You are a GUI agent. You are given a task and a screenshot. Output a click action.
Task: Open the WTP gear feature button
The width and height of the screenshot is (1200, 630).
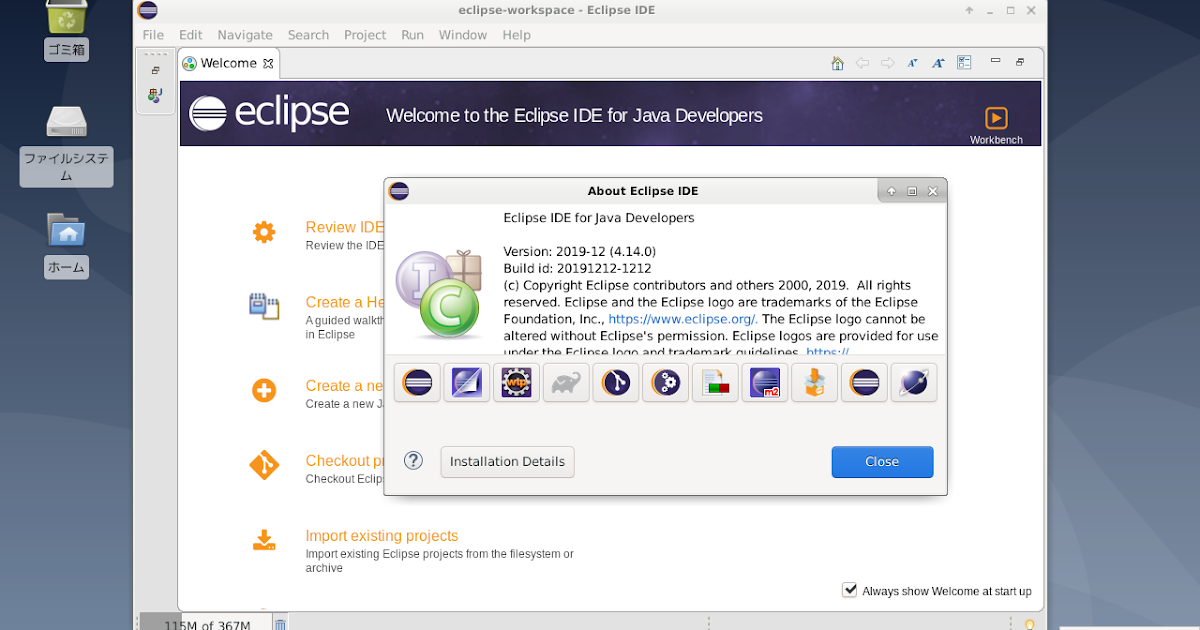pyautogui.click(x=516, y=382)
